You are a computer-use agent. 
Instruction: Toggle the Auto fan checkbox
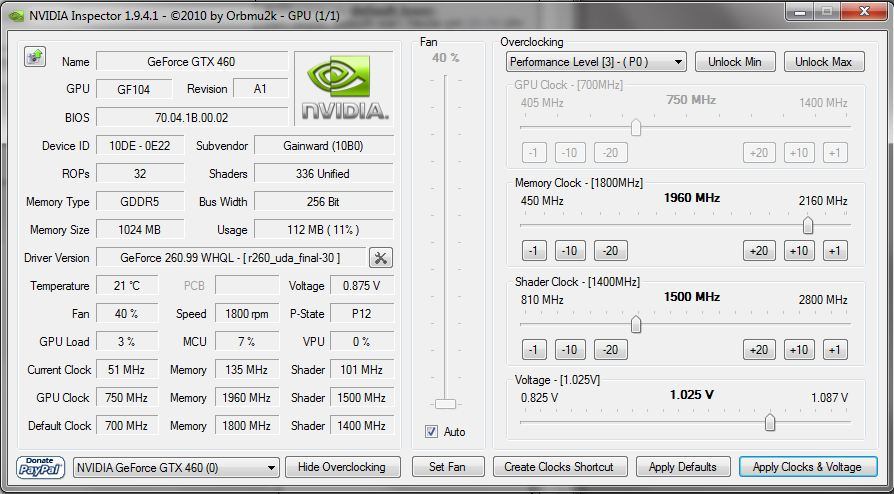[x=432, y=432]
